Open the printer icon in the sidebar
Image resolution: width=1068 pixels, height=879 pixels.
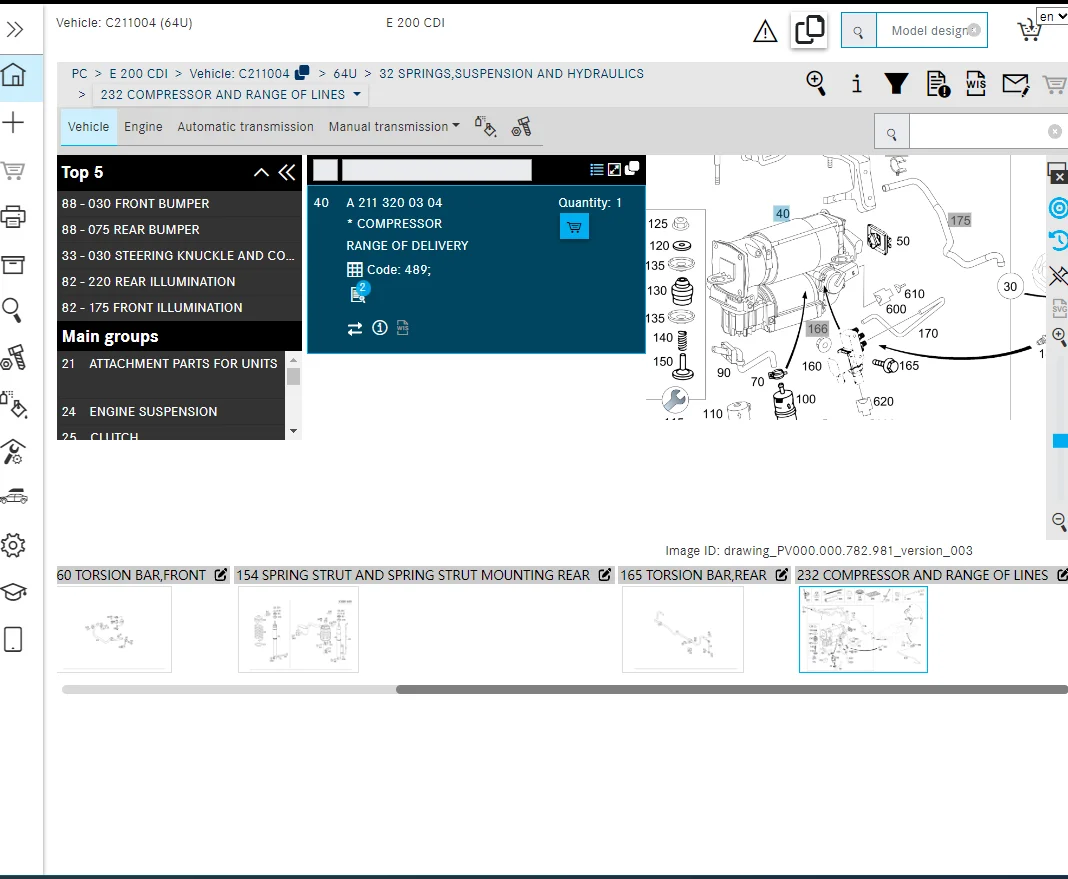13,217
